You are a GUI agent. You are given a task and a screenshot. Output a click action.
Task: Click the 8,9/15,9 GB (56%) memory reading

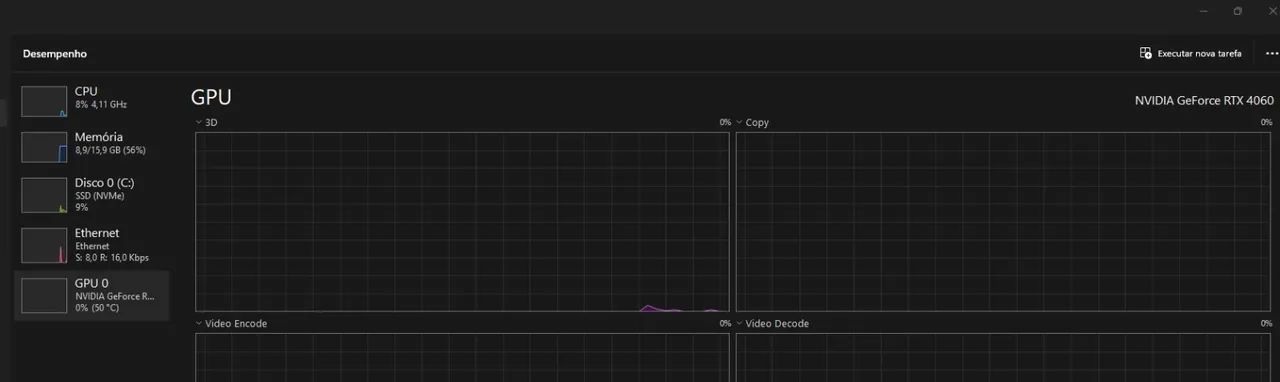click(x=110, y=150)
